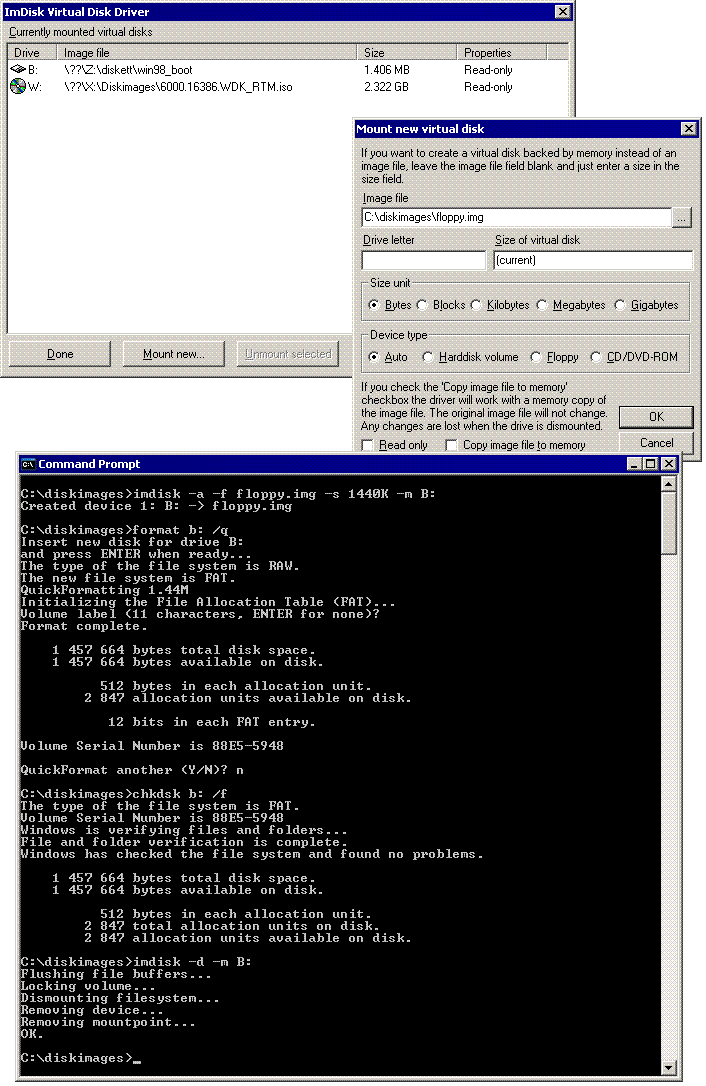Click the Image file path field
706x1086 pixels.
pos(516,217)
